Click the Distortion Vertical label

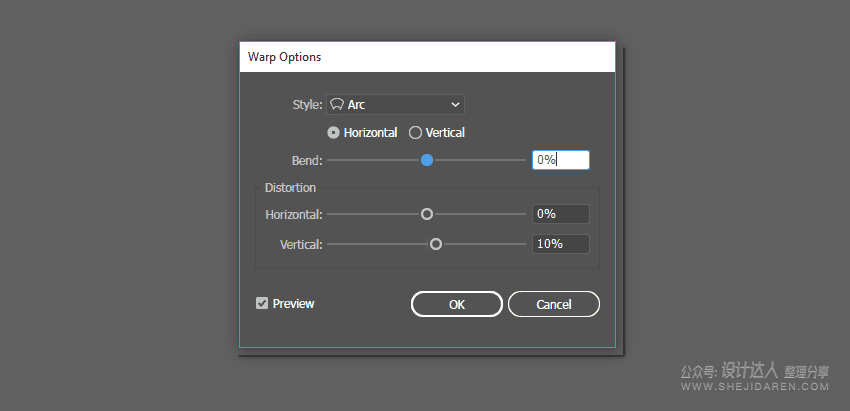[301, 244]
